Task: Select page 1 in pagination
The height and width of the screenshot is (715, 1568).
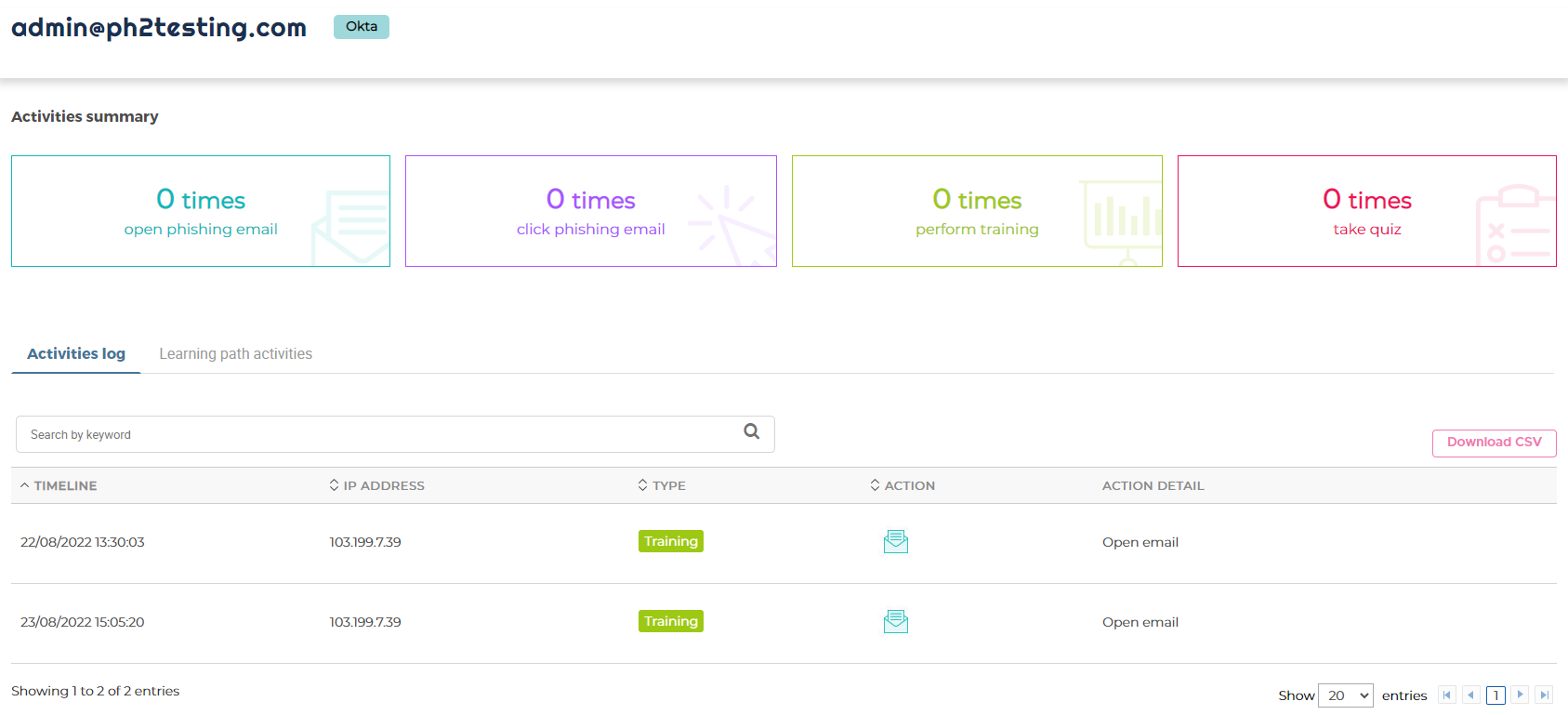Action: (x=1496, y=695)
